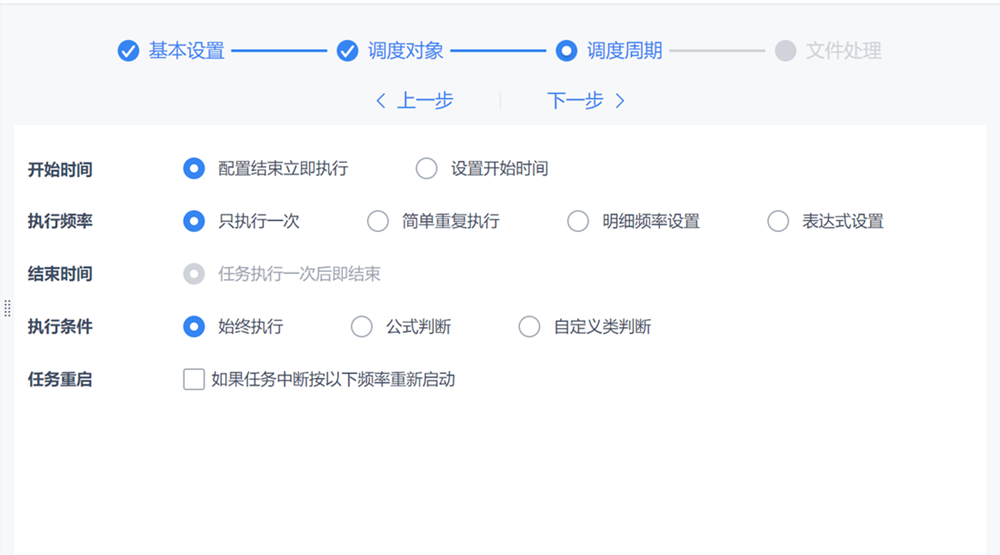
Task: Select 设置开始时间 radio option
Action: coord(427,169)
